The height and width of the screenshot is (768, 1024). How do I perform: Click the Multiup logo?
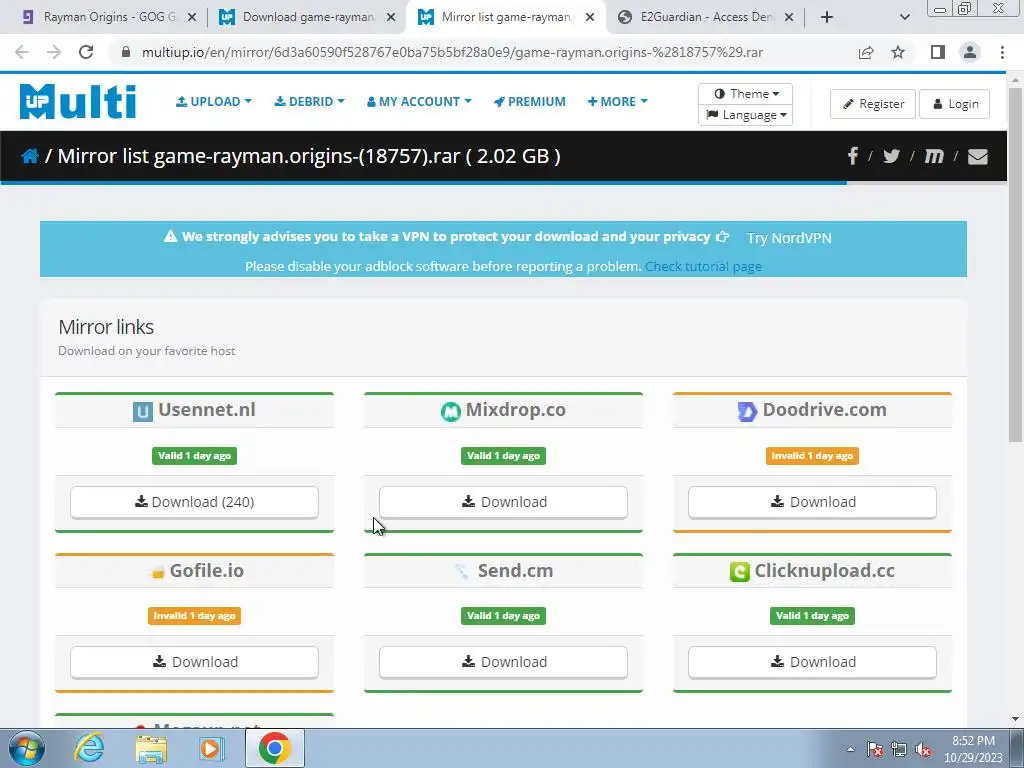(x=78, y=102)
